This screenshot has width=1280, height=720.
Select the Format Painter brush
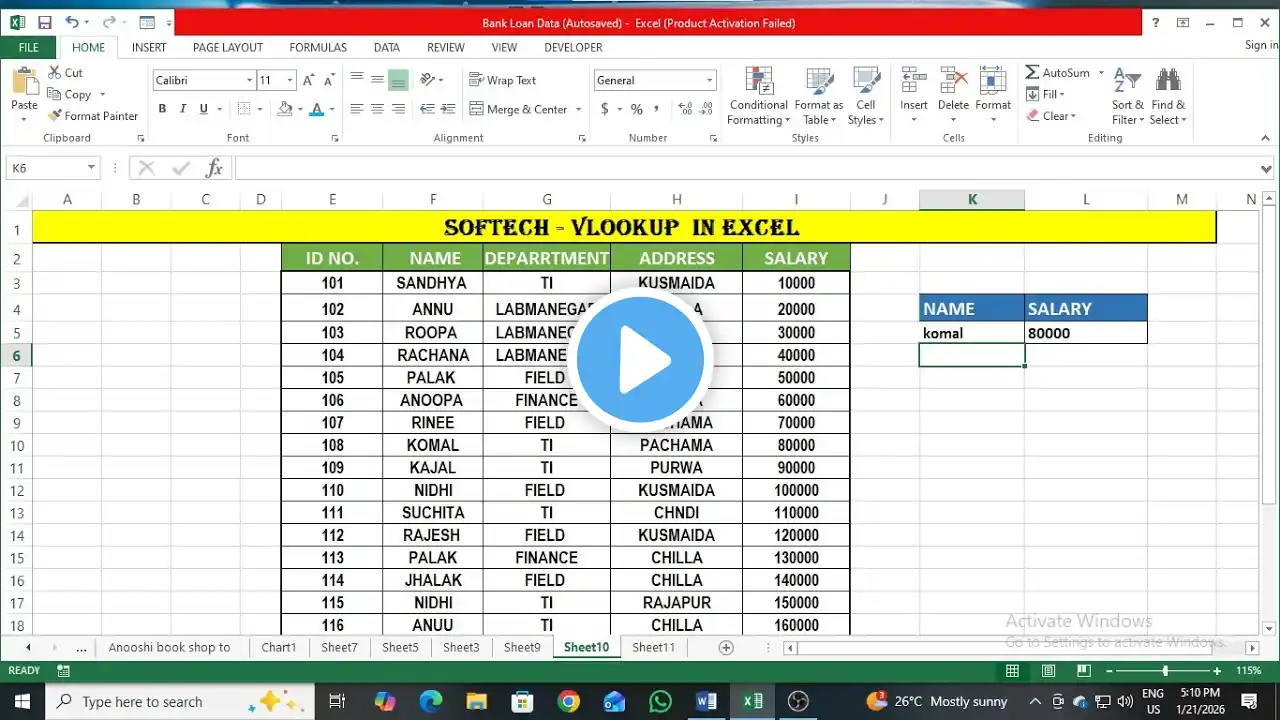(x=54, y=116)
